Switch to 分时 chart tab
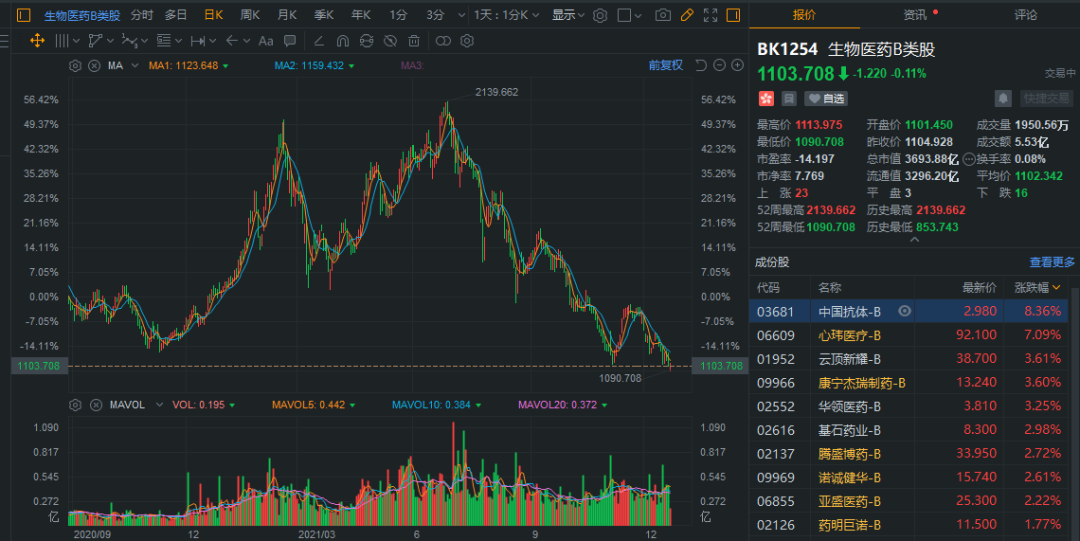Viewport: 1080px width, 541px height. point(142,15)
